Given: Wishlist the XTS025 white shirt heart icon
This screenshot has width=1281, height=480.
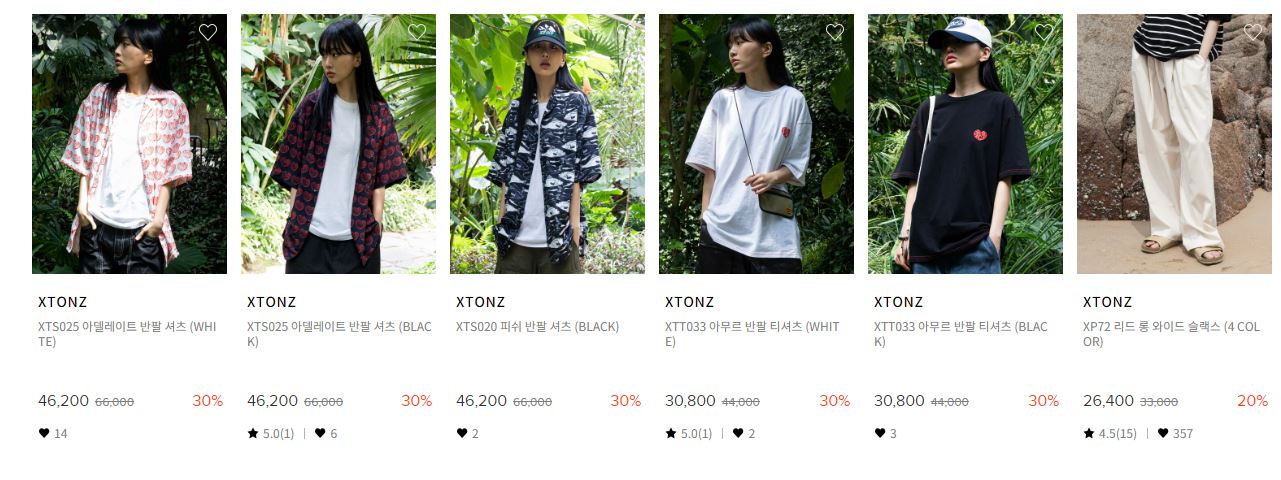Looking at the screenshot, I should 208,32.
